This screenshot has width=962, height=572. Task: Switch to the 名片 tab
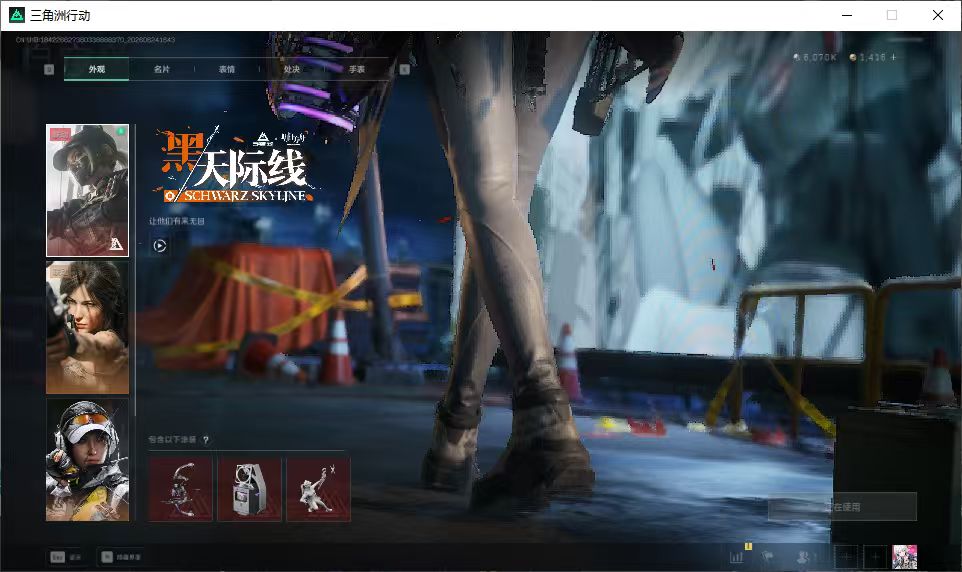[161, 69]
